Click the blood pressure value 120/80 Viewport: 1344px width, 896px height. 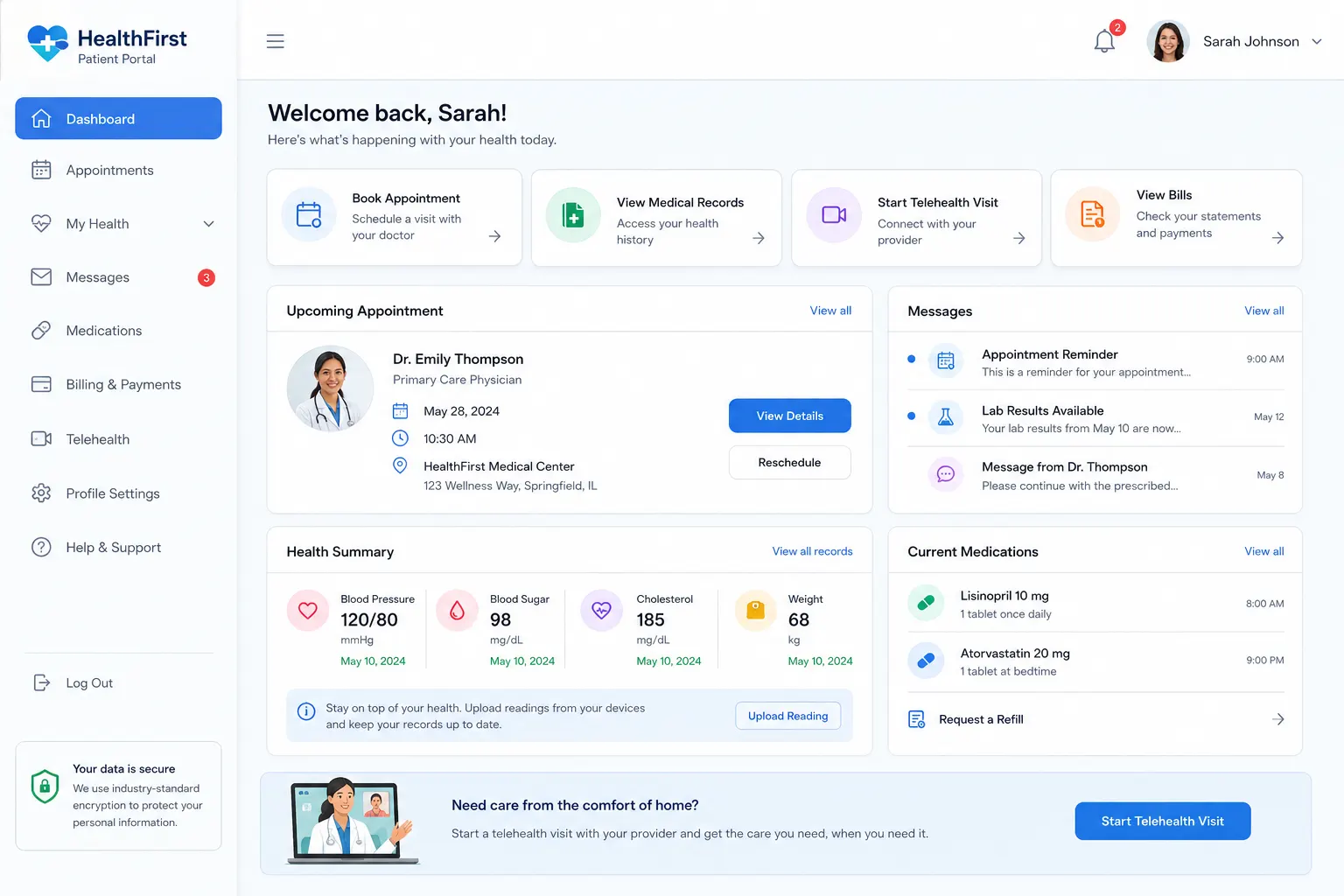(x=369, y=619)
